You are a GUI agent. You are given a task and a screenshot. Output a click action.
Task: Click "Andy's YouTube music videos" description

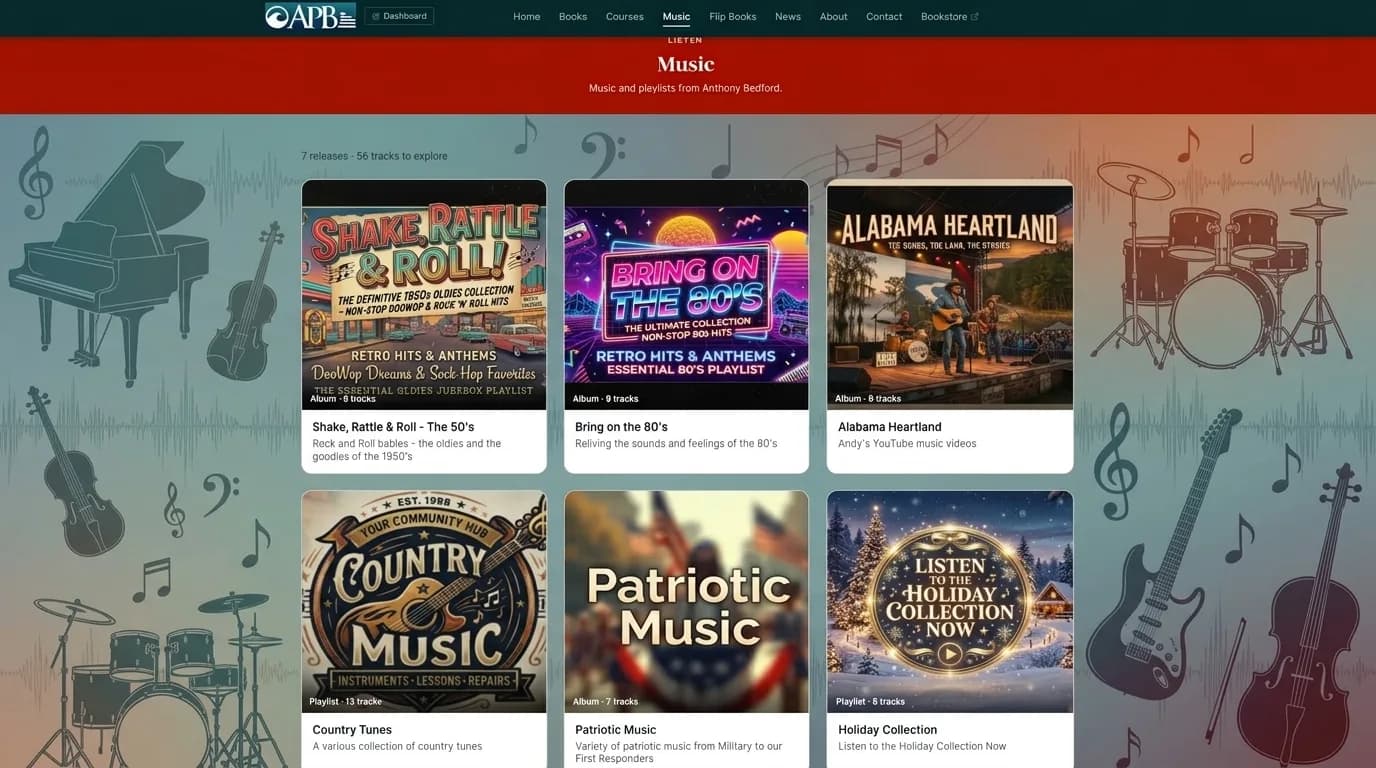pos(907,444)
